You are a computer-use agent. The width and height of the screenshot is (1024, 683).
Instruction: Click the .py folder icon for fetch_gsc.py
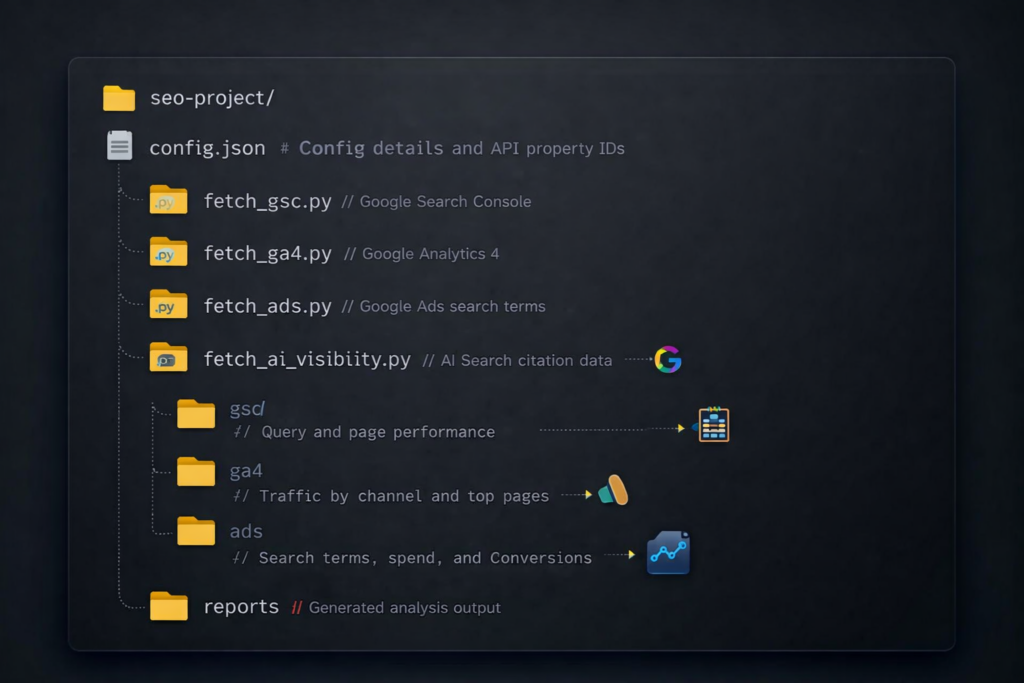click(x=167, y=200)
